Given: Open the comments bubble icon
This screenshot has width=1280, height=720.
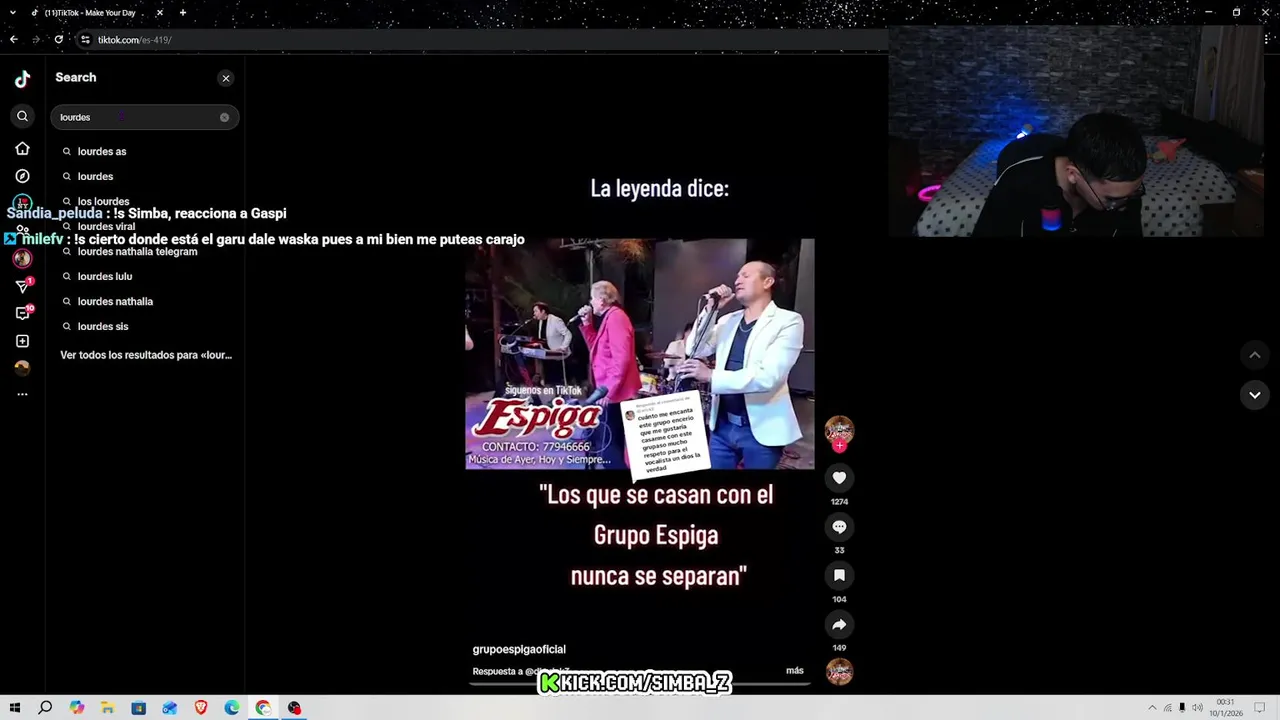Looking at the screenshot, I should coord(839,527).
